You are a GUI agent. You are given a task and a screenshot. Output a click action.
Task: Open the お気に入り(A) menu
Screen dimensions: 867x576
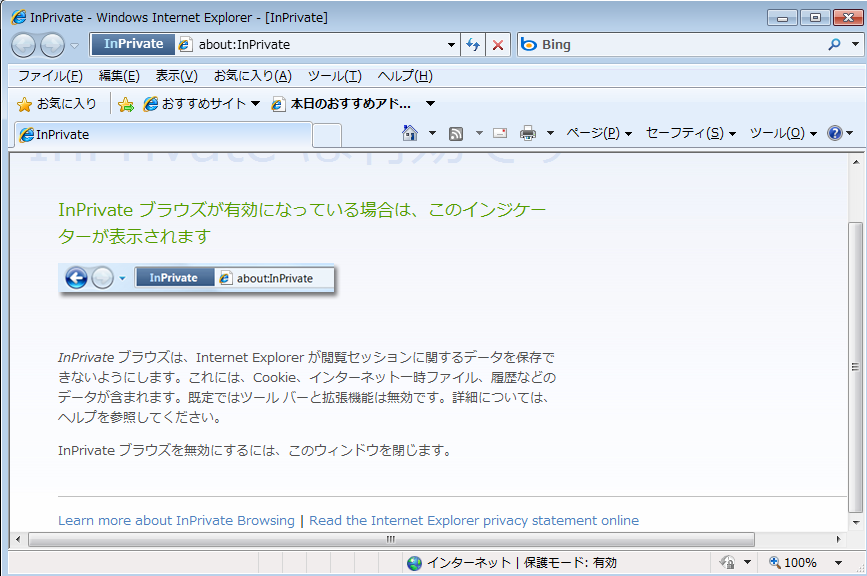253,76
